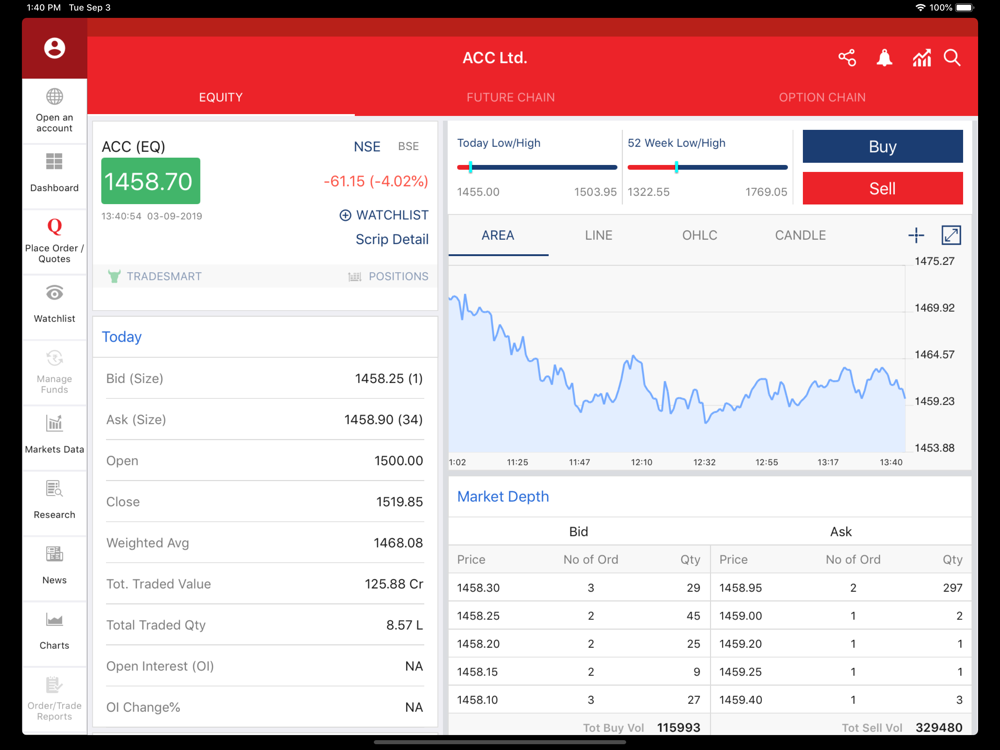
Task: Switch exchange to BSE
Action: (x=408, y=147)
